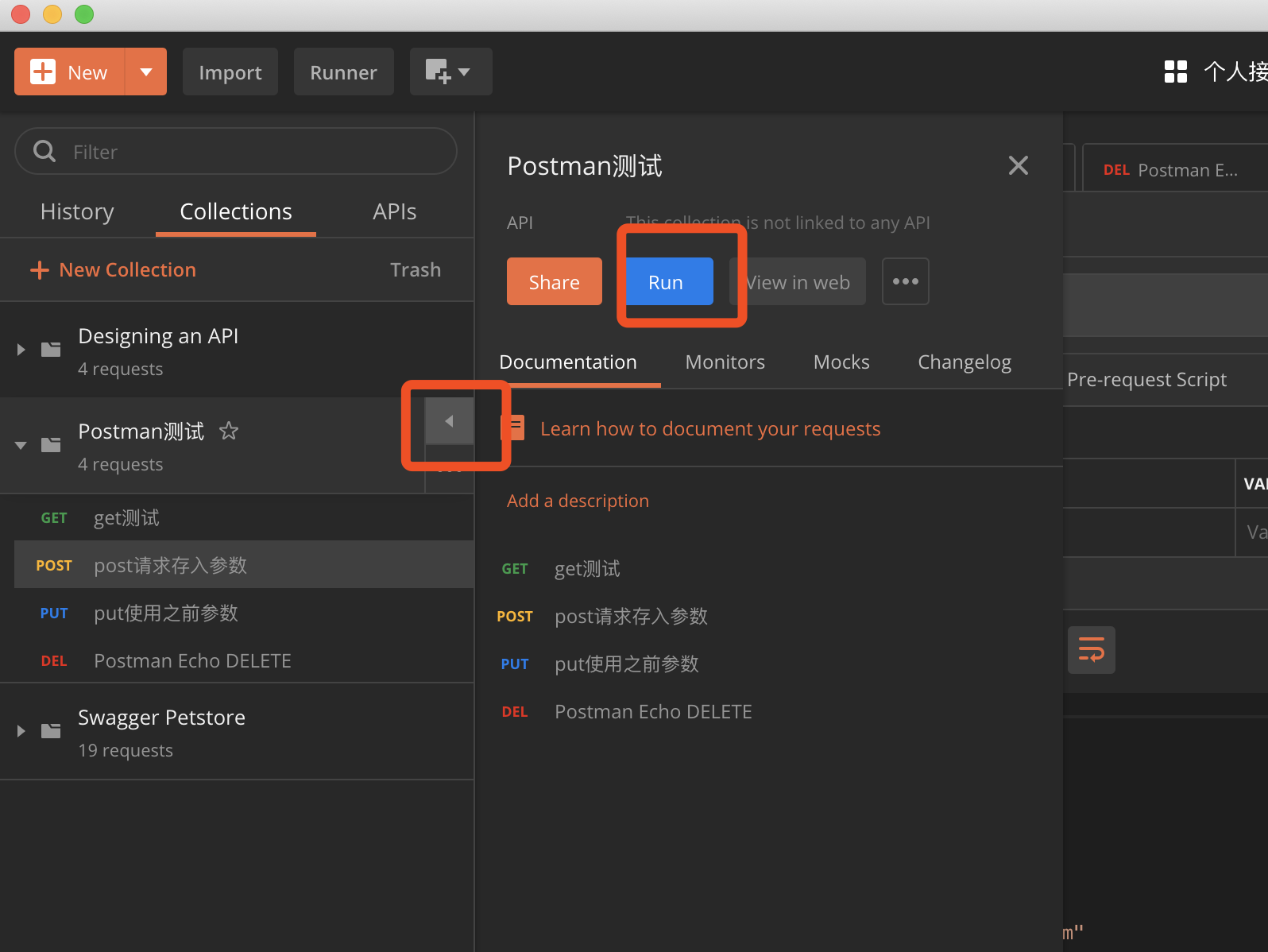
Task: Click the Designing an API folder icon
Action: pyautogui.click(x=51, y=350)
